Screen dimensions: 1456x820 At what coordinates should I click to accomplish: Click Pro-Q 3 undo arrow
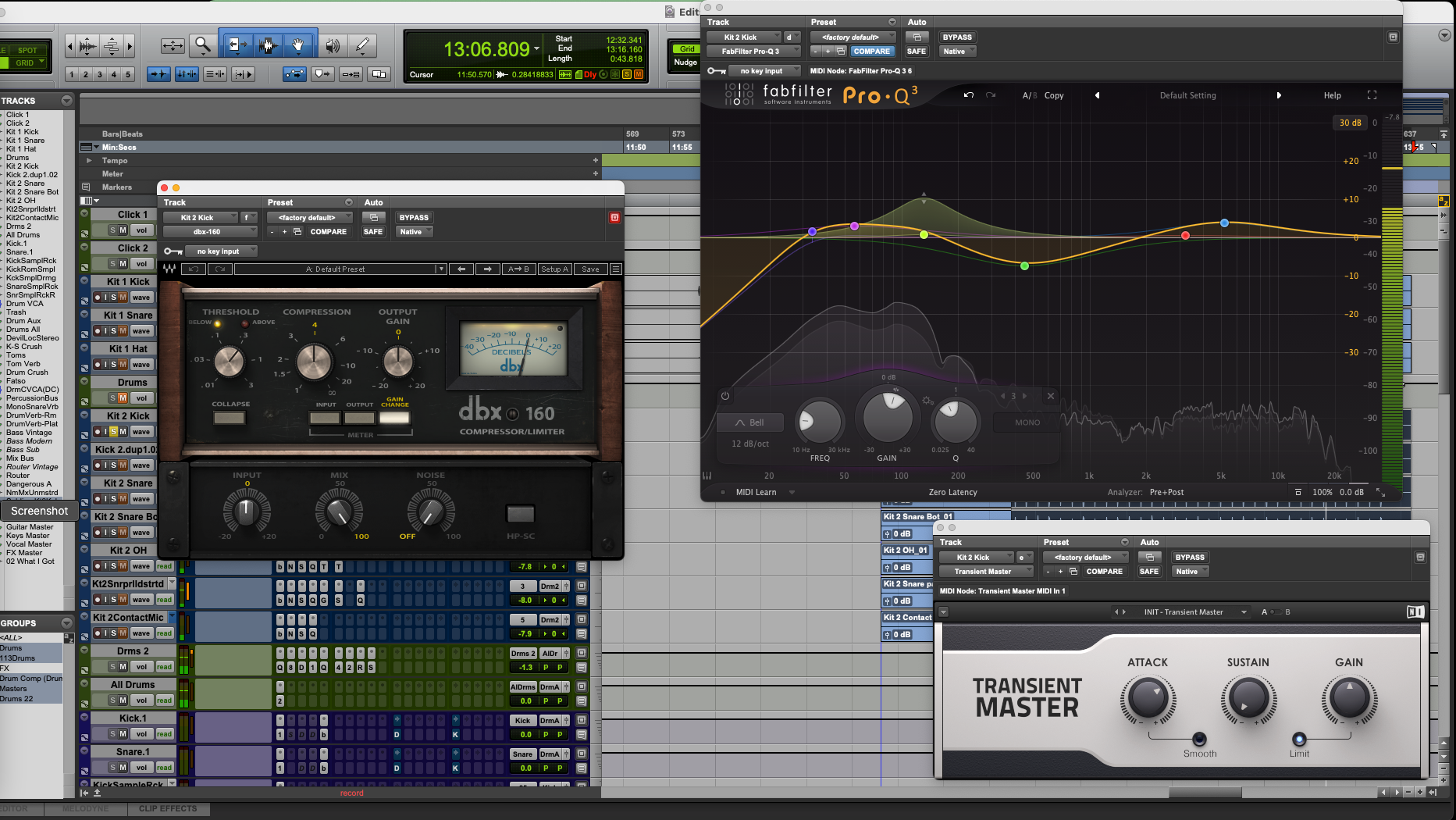pos(969,95)
